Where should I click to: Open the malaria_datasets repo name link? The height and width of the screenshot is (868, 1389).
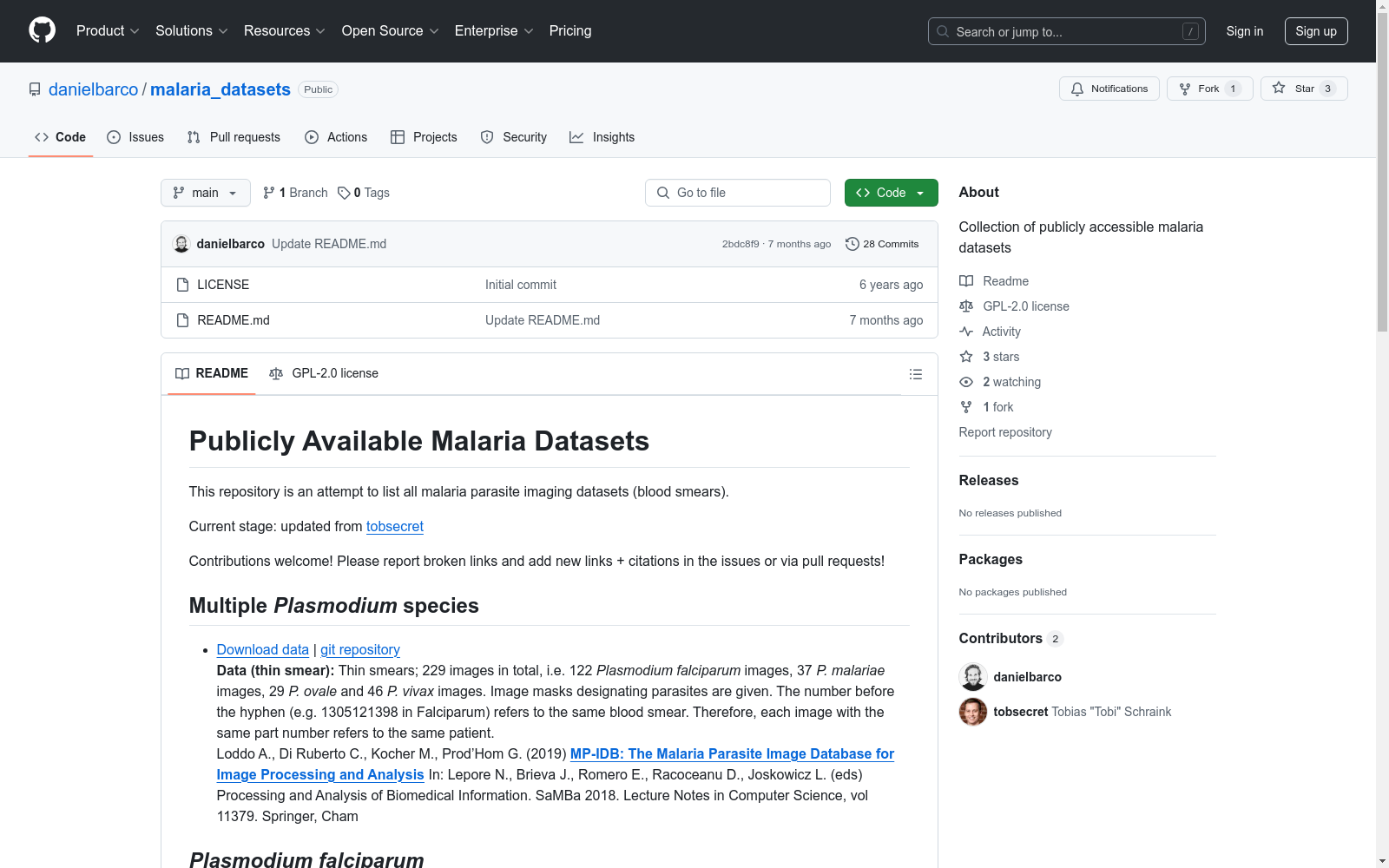[221, 89]
